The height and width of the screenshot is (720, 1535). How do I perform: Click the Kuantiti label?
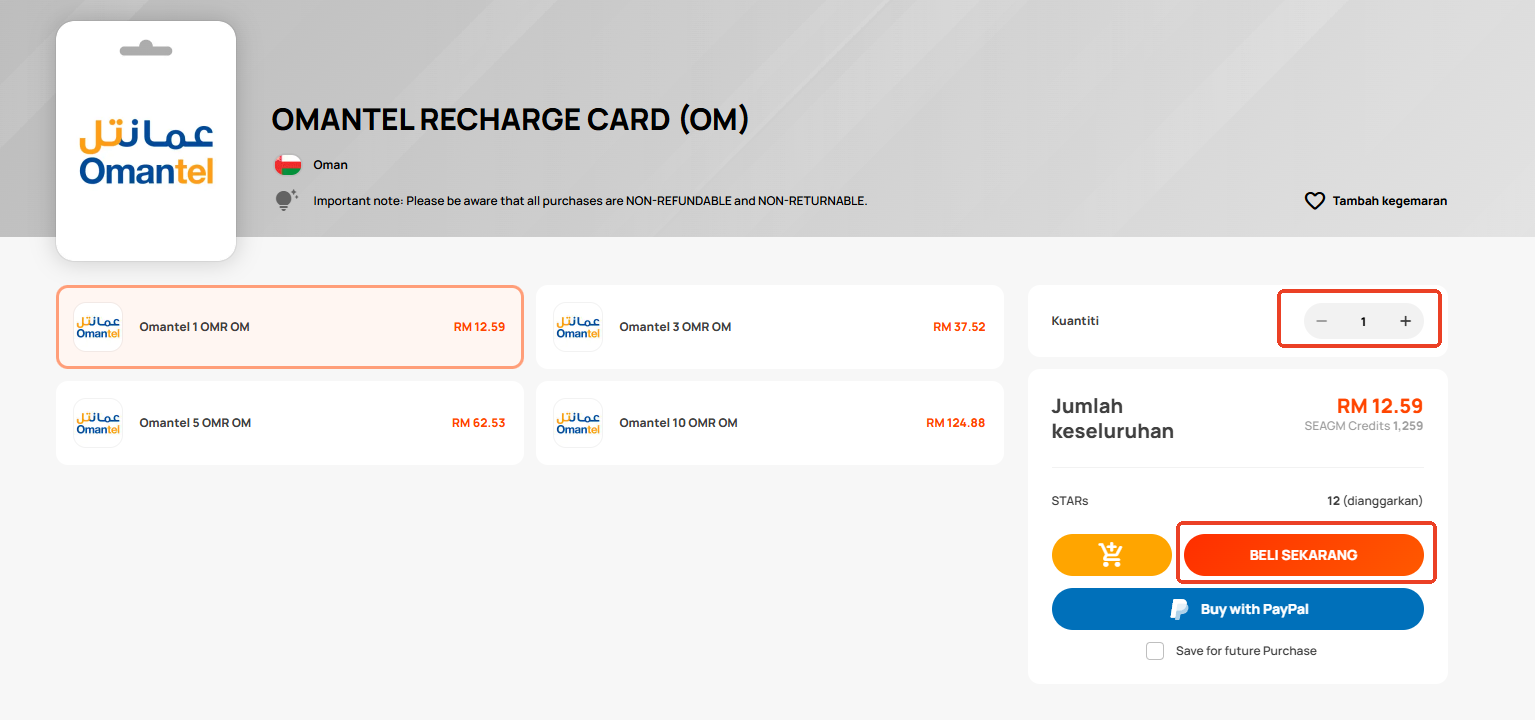[1076, 321]
